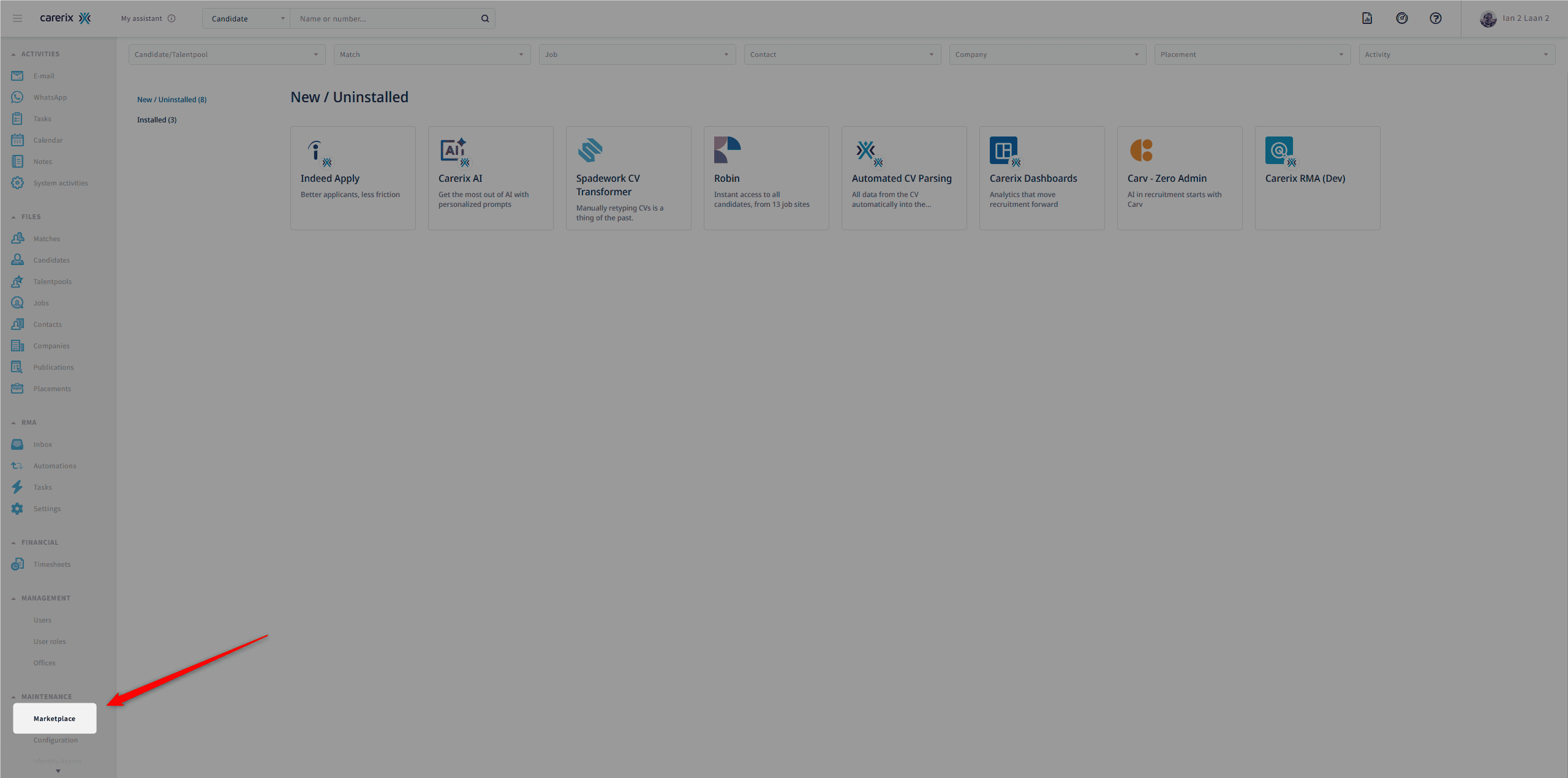Click the search magnifier icon
This screenshot has height=778, width=1568.
pos(484,18)
